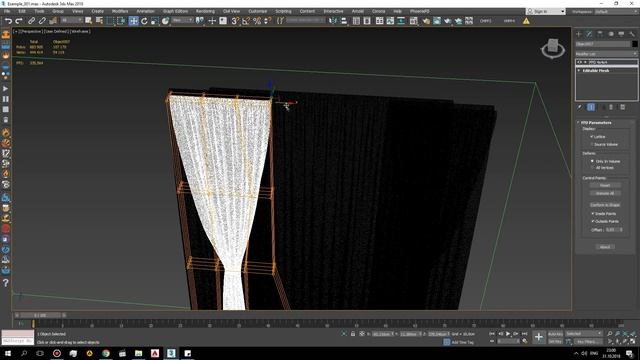This screenshot has height=360, width=640.
Task: Toggle the Angle Snap icon
Action: coord(246,20)
